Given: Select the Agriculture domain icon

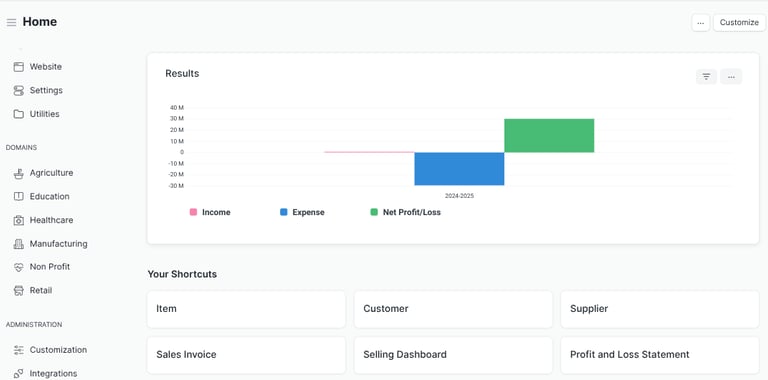Looking at the screenshot, I should [x=19, y=173].
